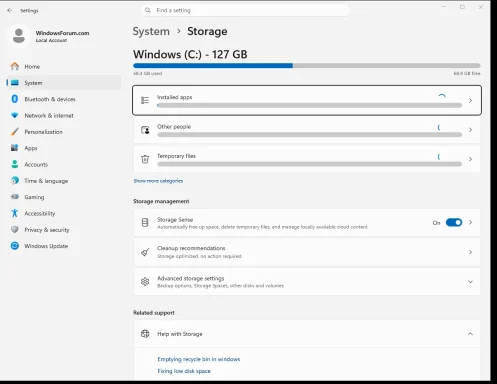
Task: Click WindowsForum.com account name
Action: click(x=62, y=33)
